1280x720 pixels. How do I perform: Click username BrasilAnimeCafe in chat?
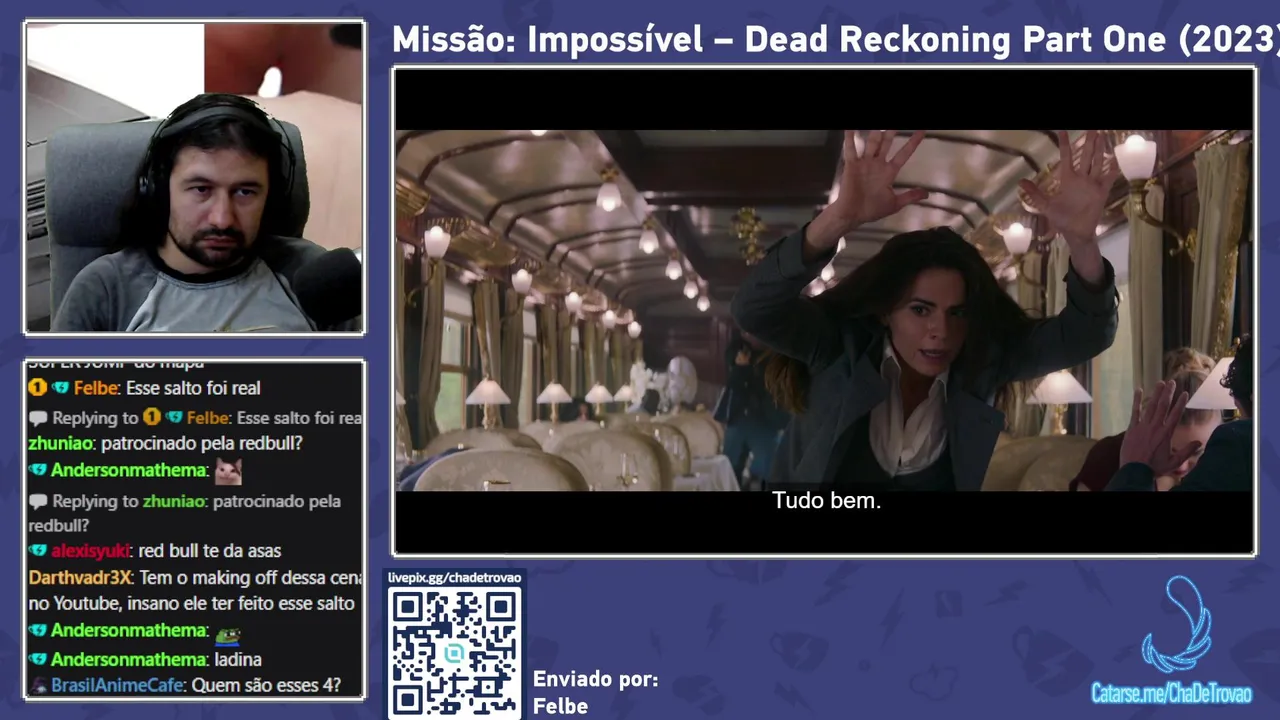coord(117,686)
